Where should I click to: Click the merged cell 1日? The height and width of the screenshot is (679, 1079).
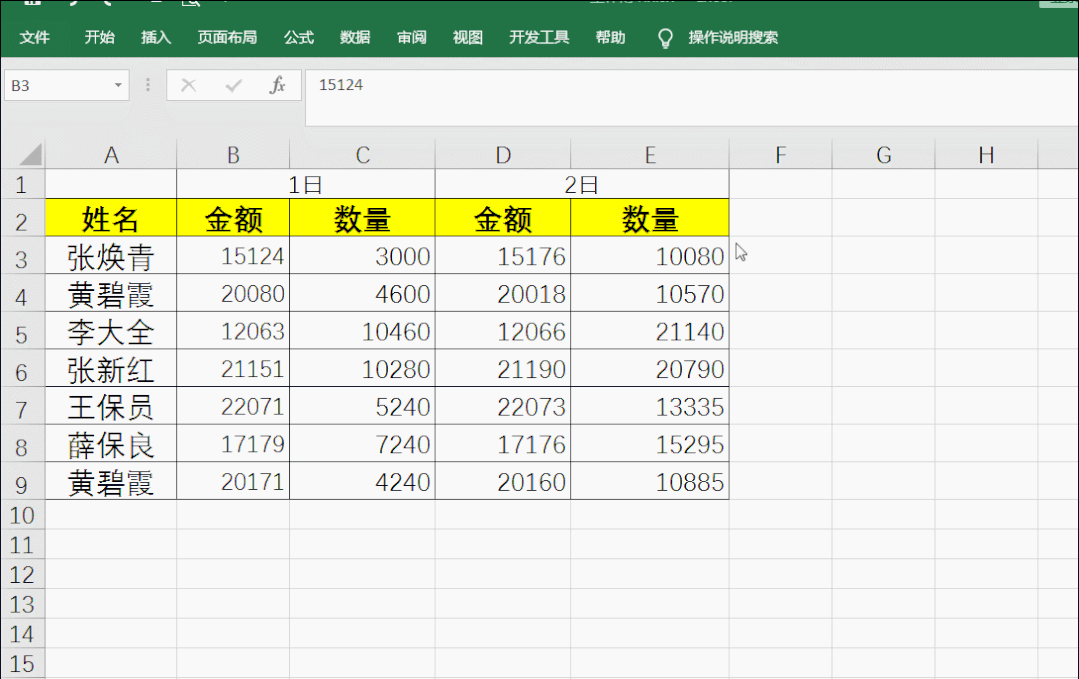(306, 184)
